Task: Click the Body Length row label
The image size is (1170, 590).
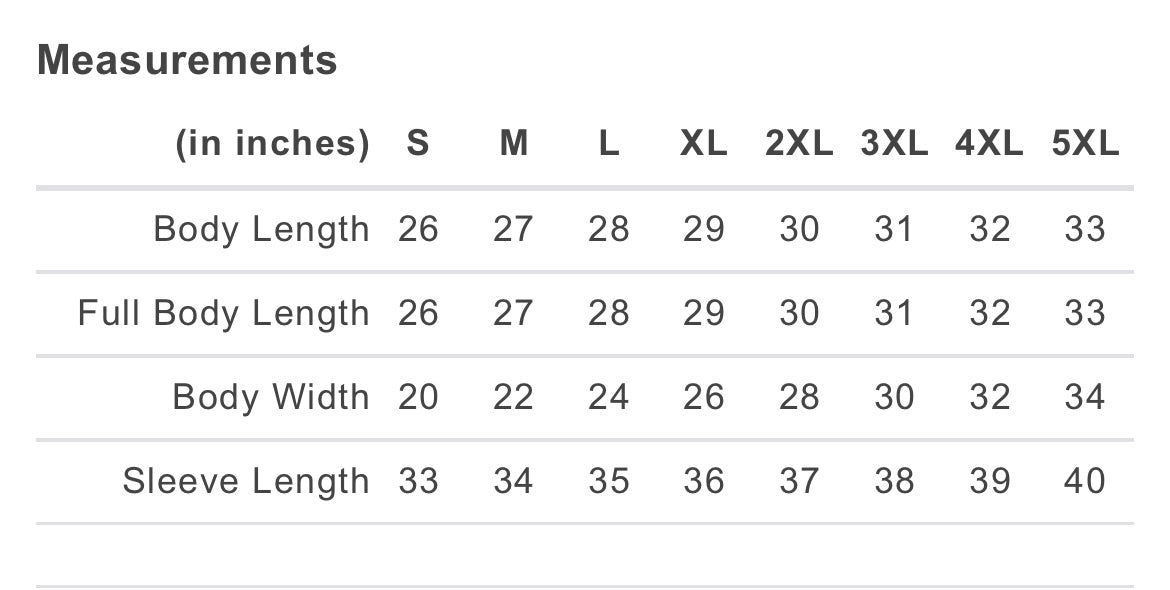Action: 261,230
